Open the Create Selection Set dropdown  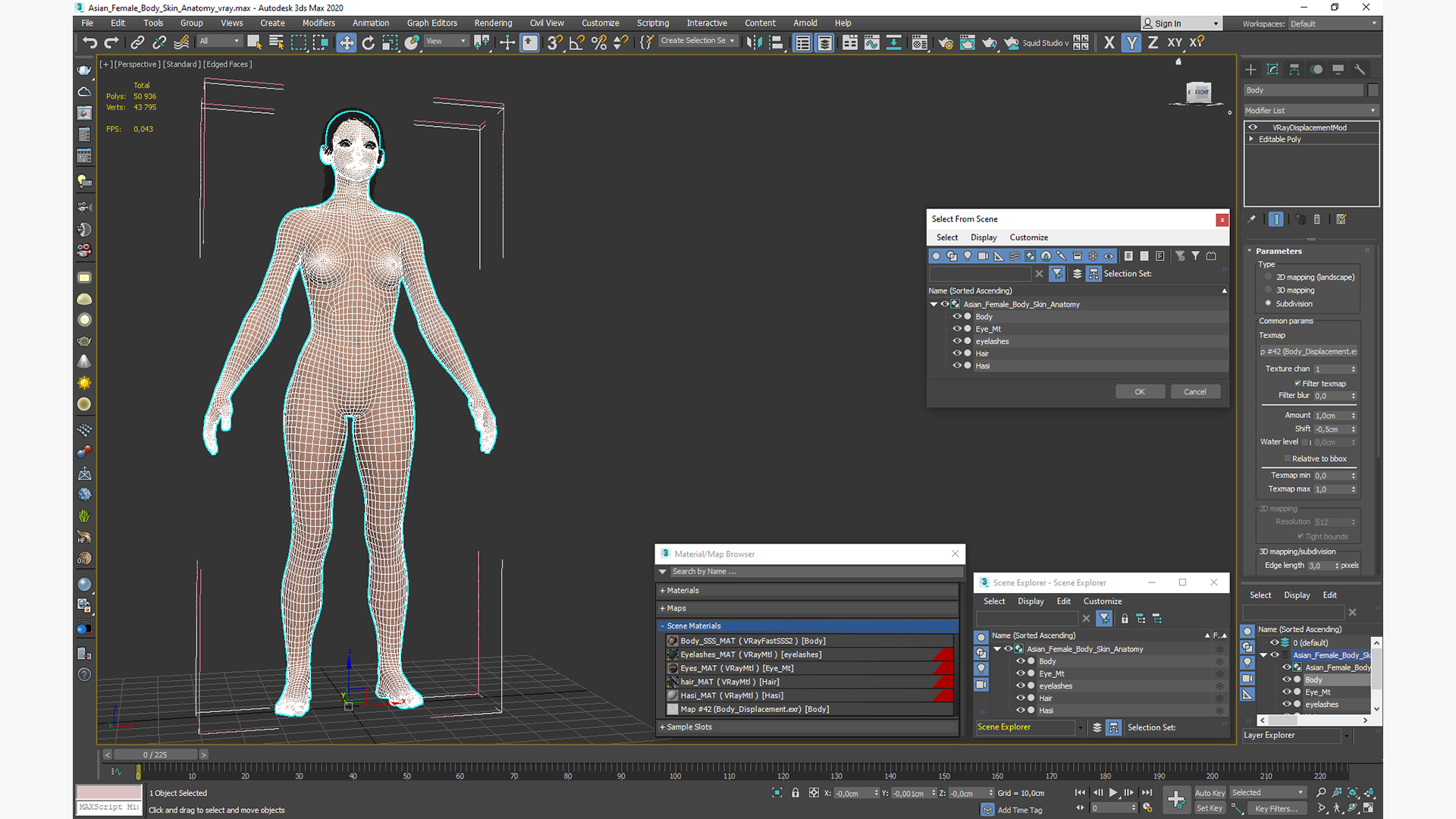point(698,41)
